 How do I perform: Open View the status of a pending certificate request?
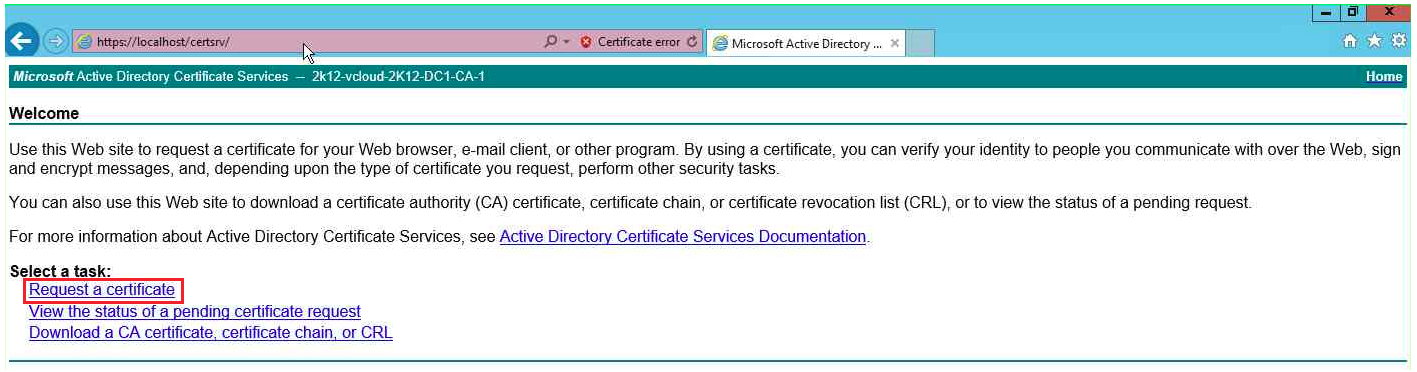(x=195, y=311)
